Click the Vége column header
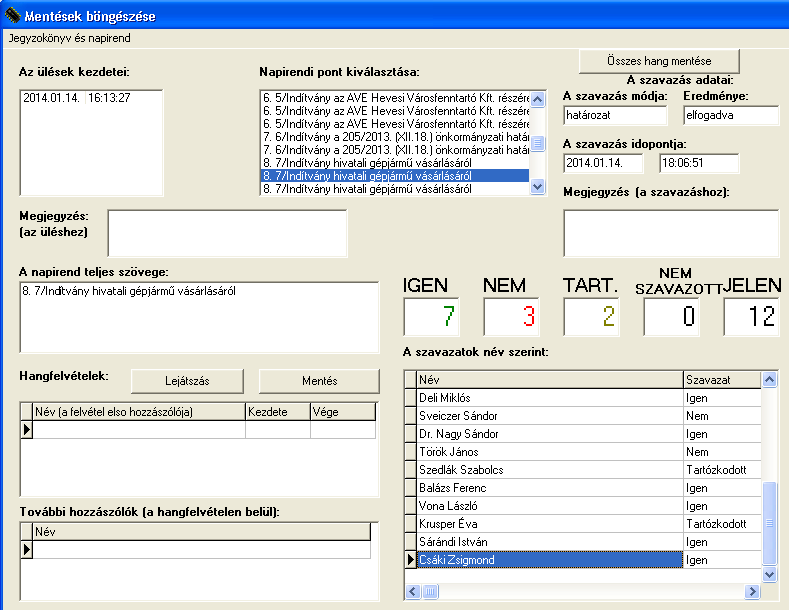This screenshot has height=610, width=789. (343, 412)
